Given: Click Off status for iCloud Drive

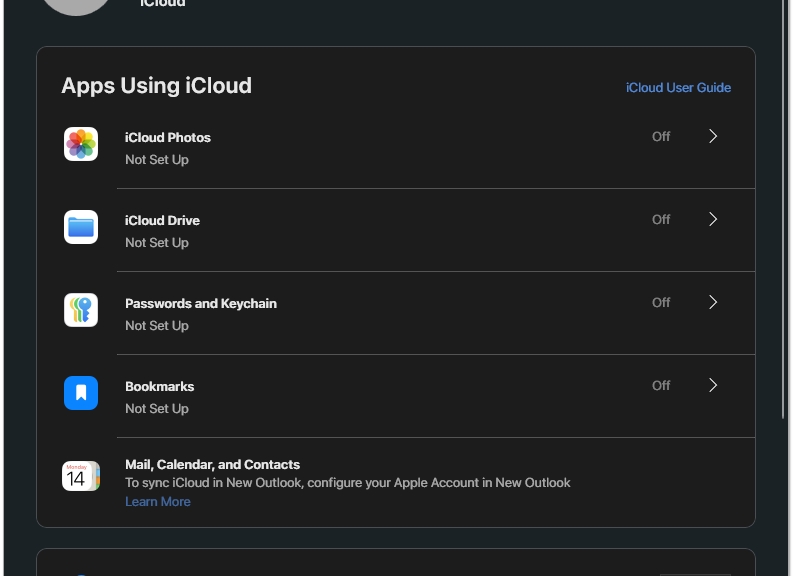Looking at the screenshot, I should [x=661, y=219].
